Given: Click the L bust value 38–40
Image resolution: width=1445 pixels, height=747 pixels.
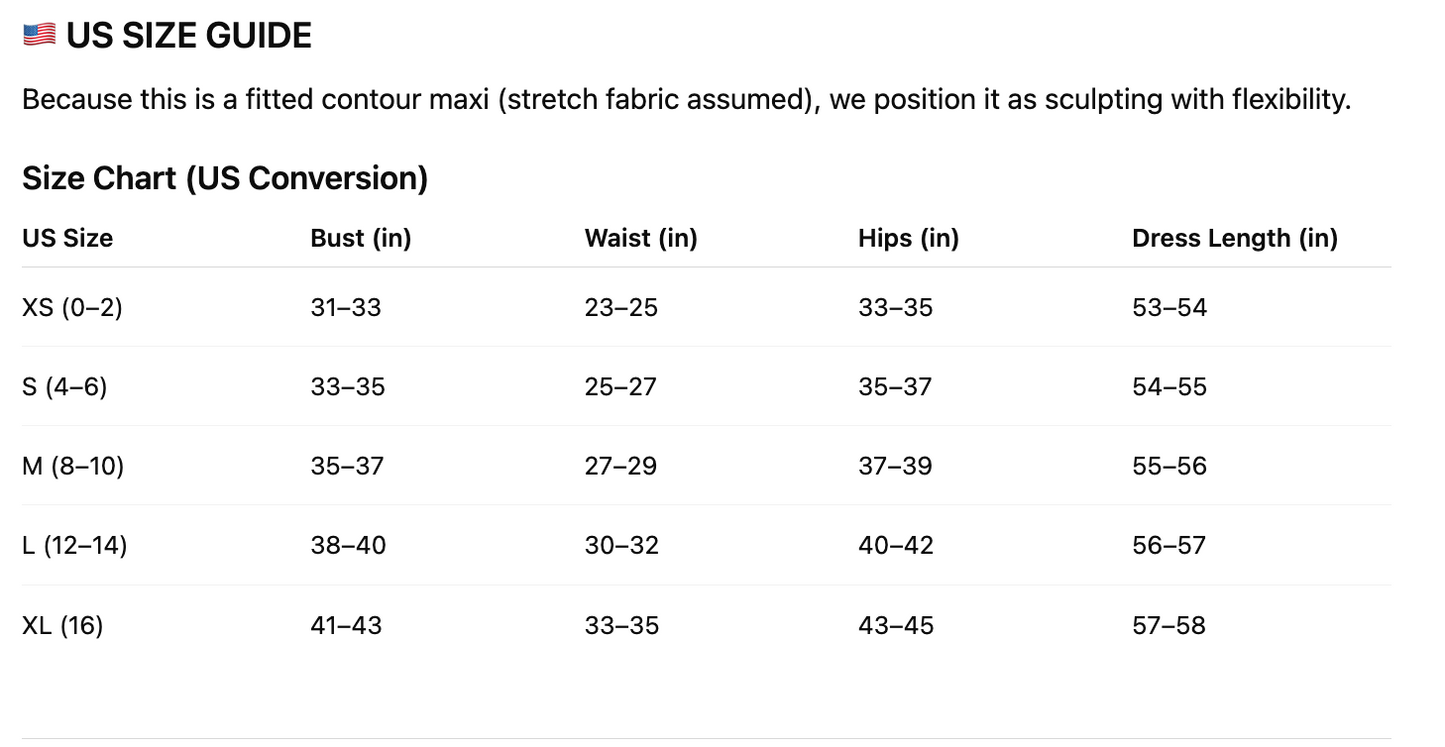Looking at the screenshot, I should [x=347, y=545].
